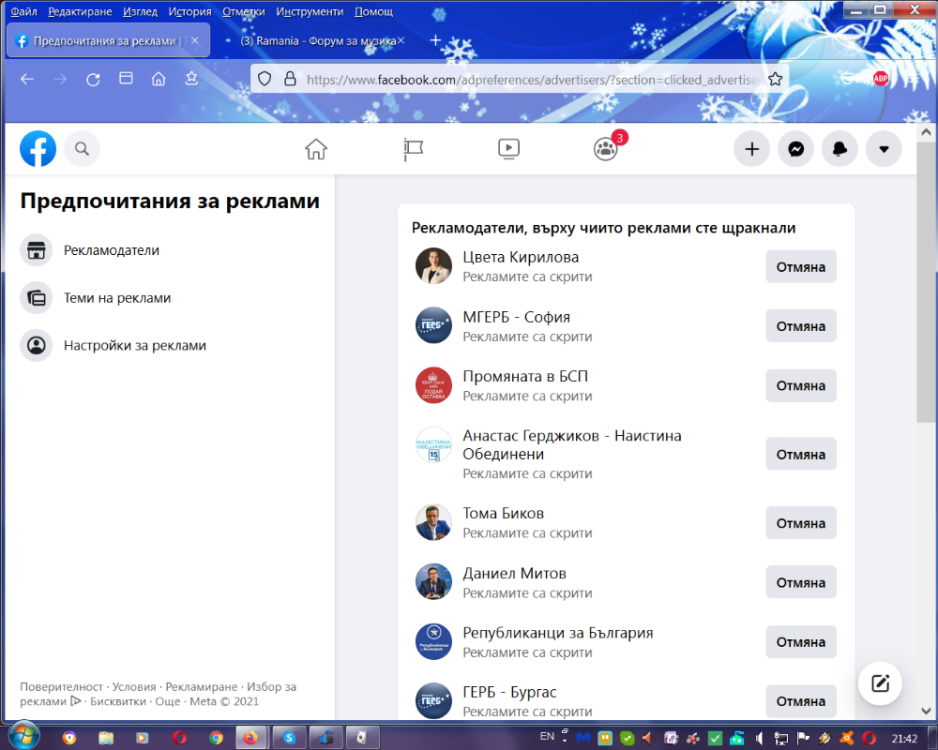Click Отмяна for МГЕРБ - София

[x=800, y=326]
